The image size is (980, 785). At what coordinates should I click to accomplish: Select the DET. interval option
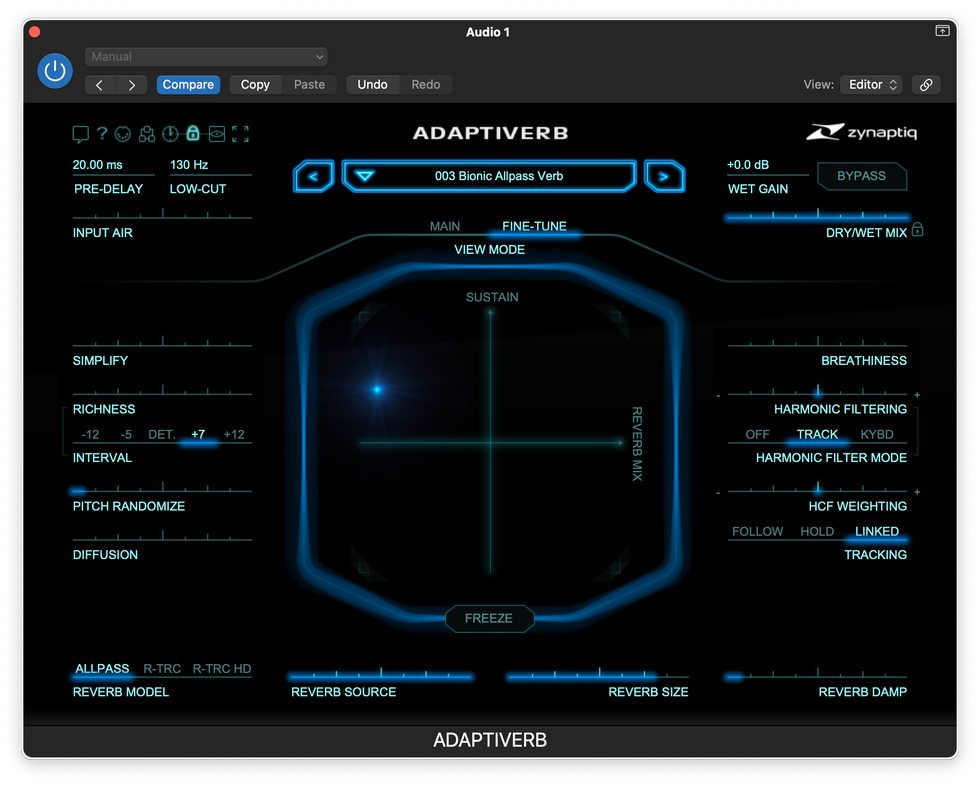[162, 434]
